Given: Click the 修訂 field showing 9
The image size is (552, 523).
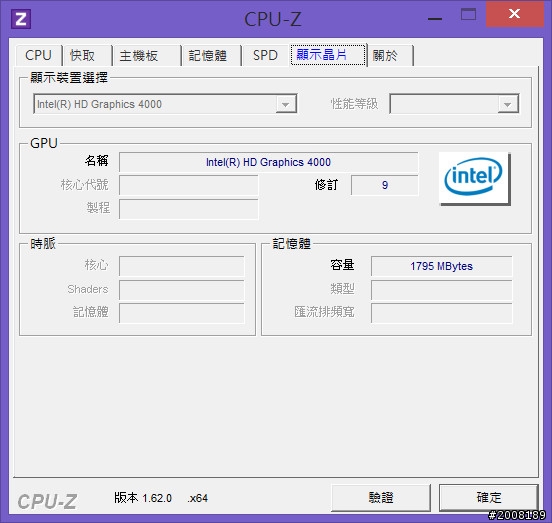Looking at the screenshot, I should coord(385,185).
